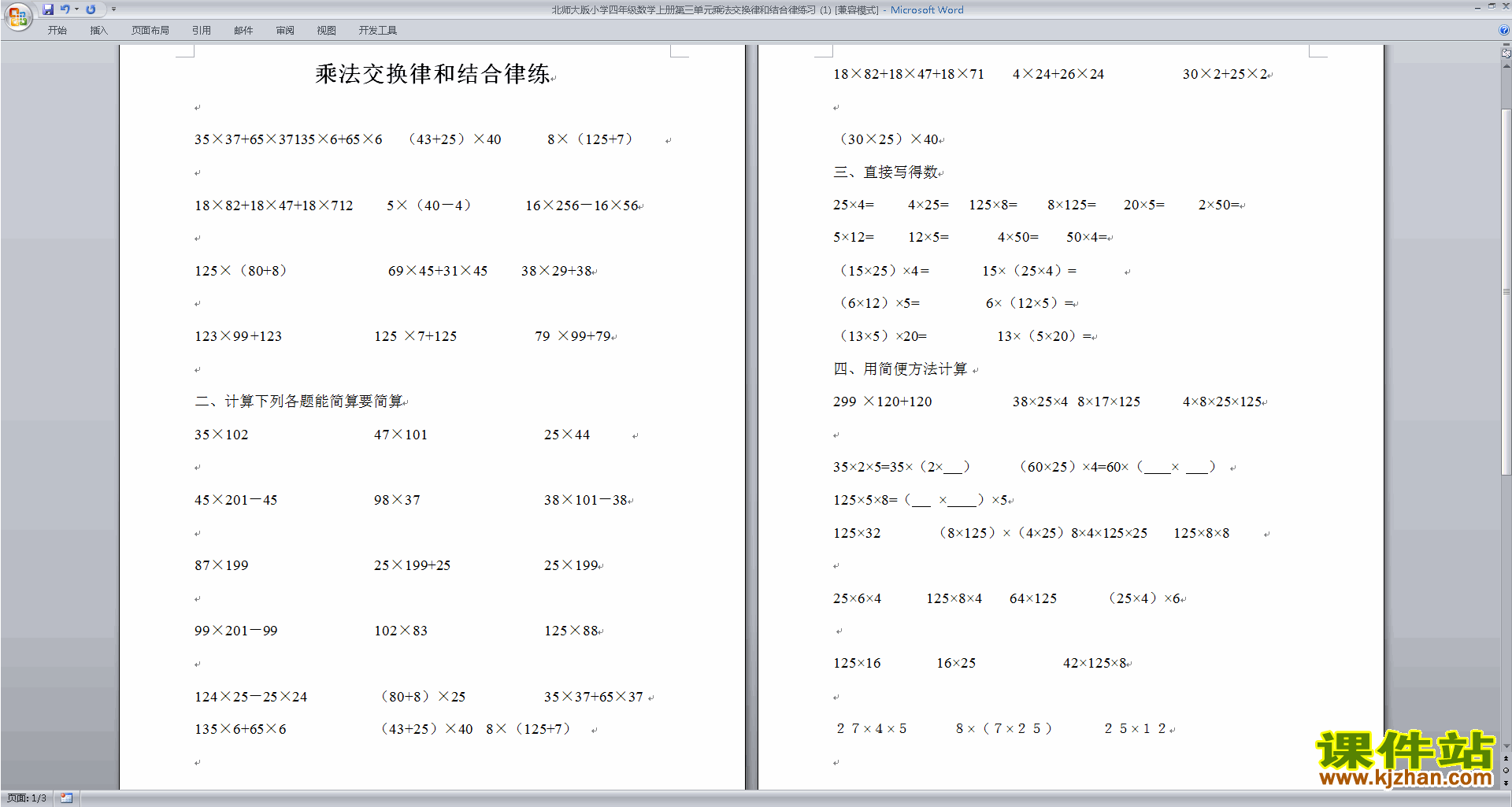1512x807 pixels.
Task: Expand the undo history dropdown arrow
Action: pos(76,9)
